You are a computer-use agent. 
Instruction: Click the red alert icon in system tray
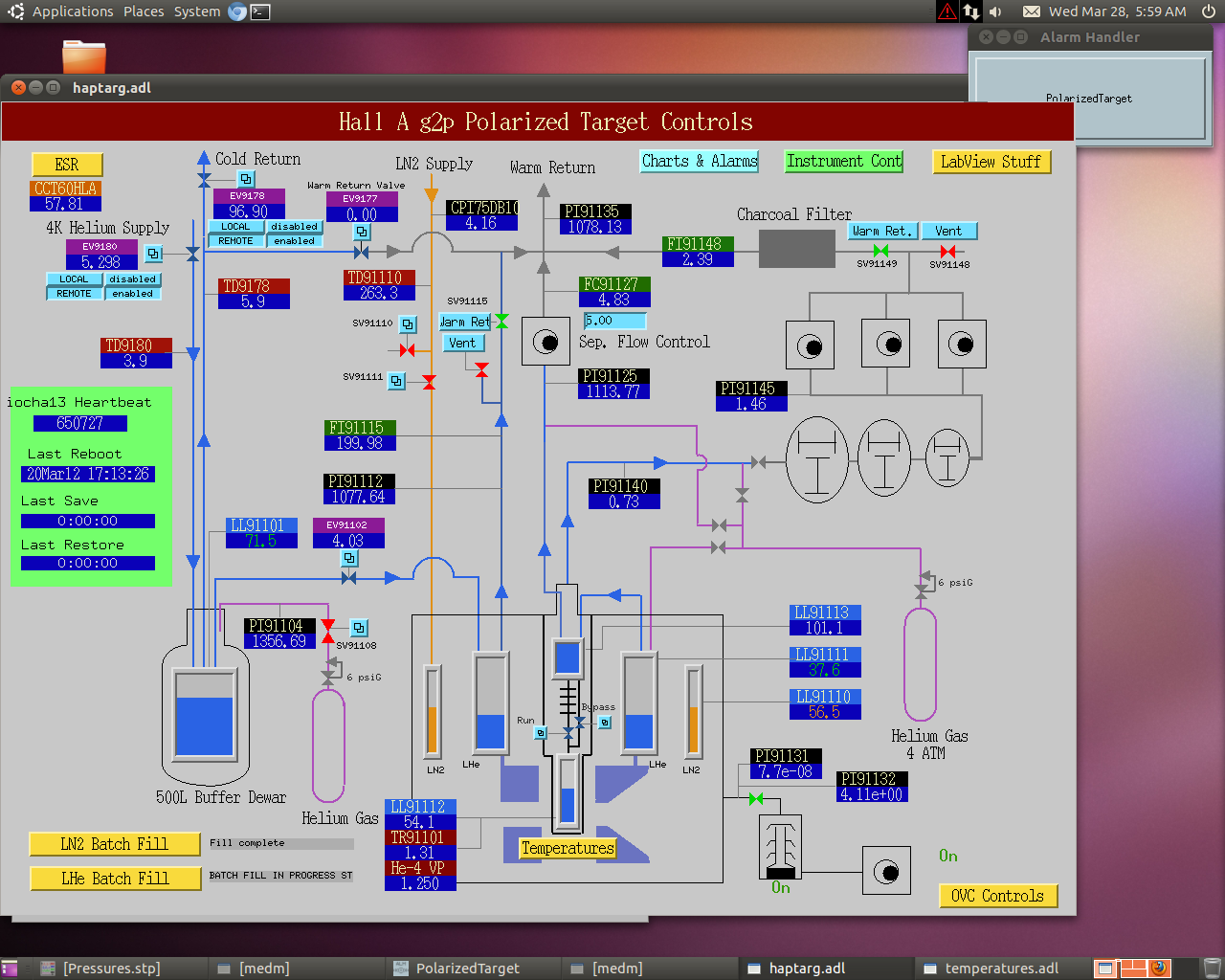coord(947,11)
